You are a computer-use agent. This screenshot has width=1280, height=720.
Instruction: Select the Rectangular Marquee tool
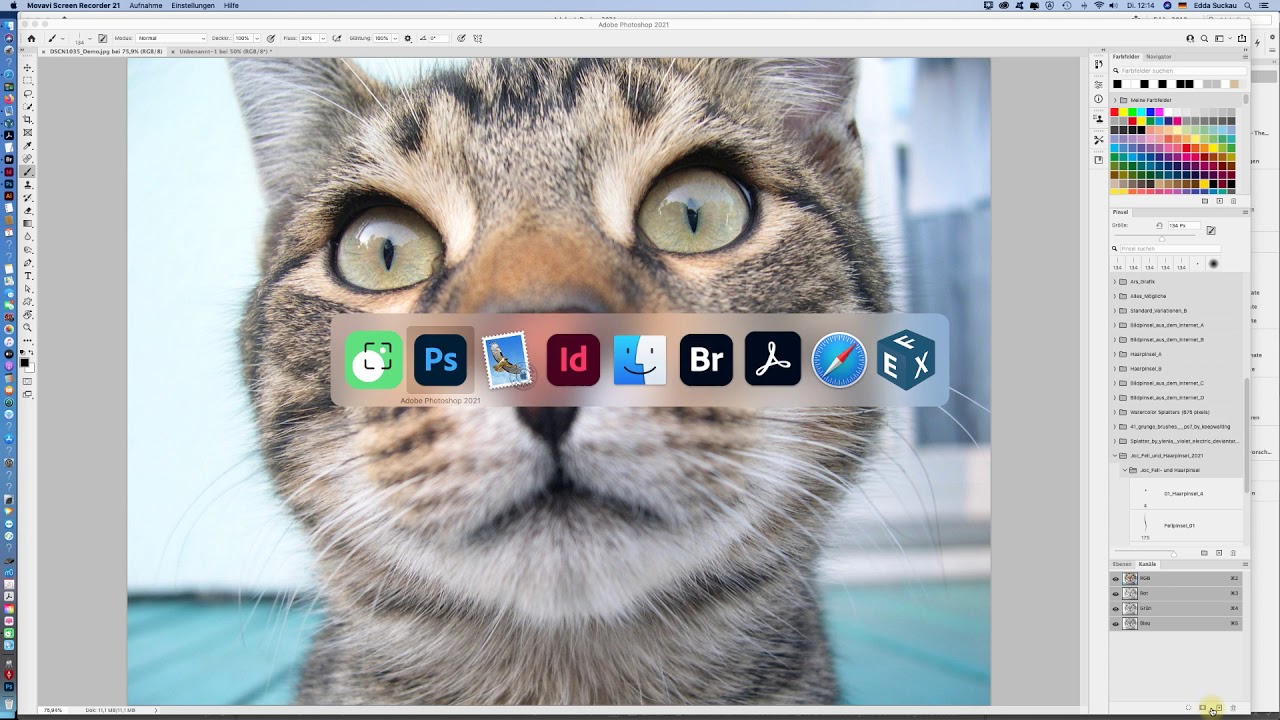[28, 80]
